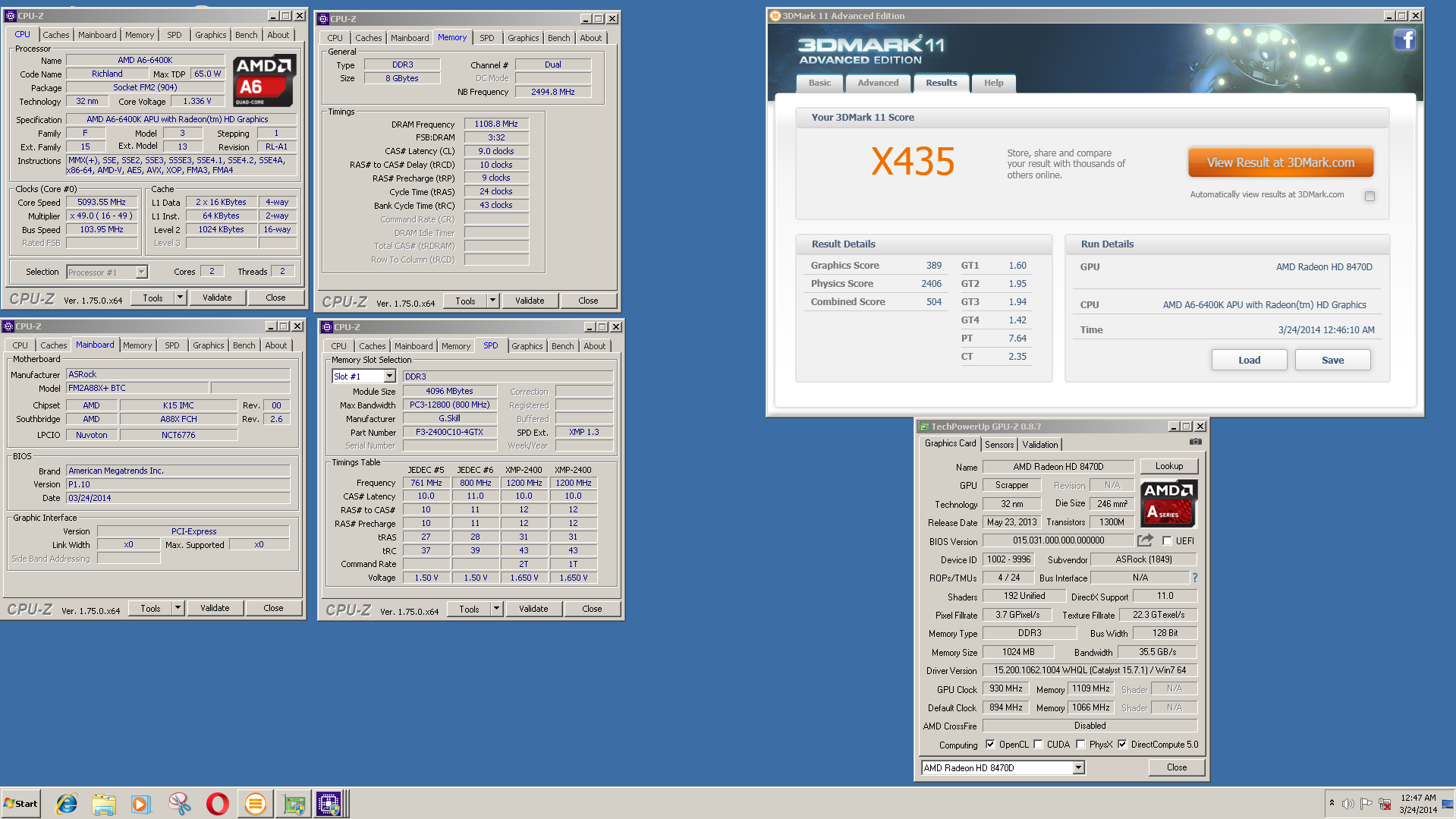Click Close button at bottom of GPU-Z

1176,767
